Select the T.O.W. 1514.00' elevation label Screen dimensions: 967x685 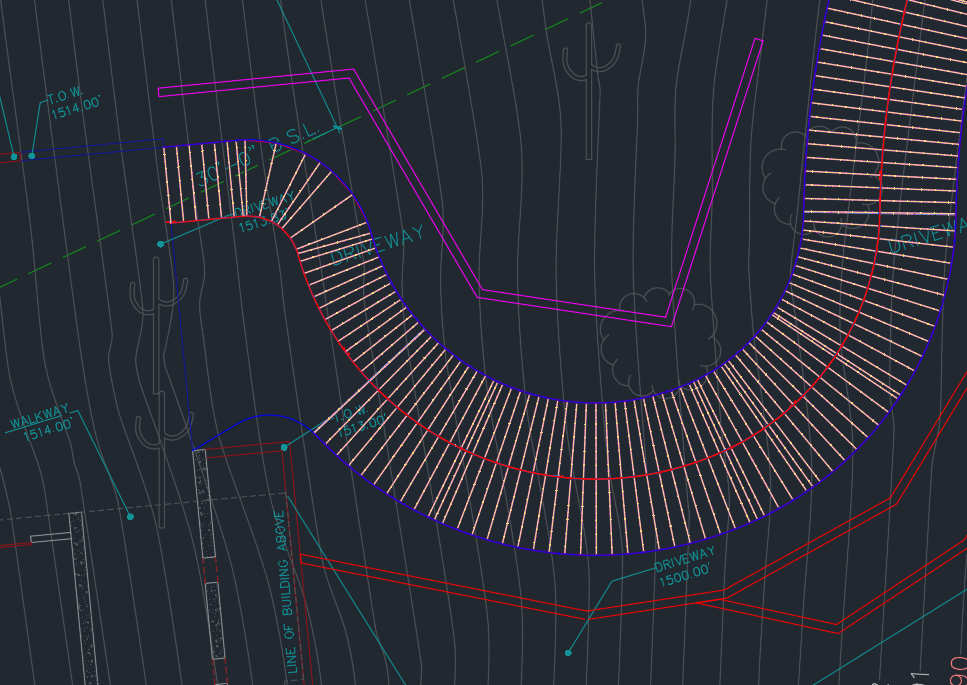[x=74, y=103]
